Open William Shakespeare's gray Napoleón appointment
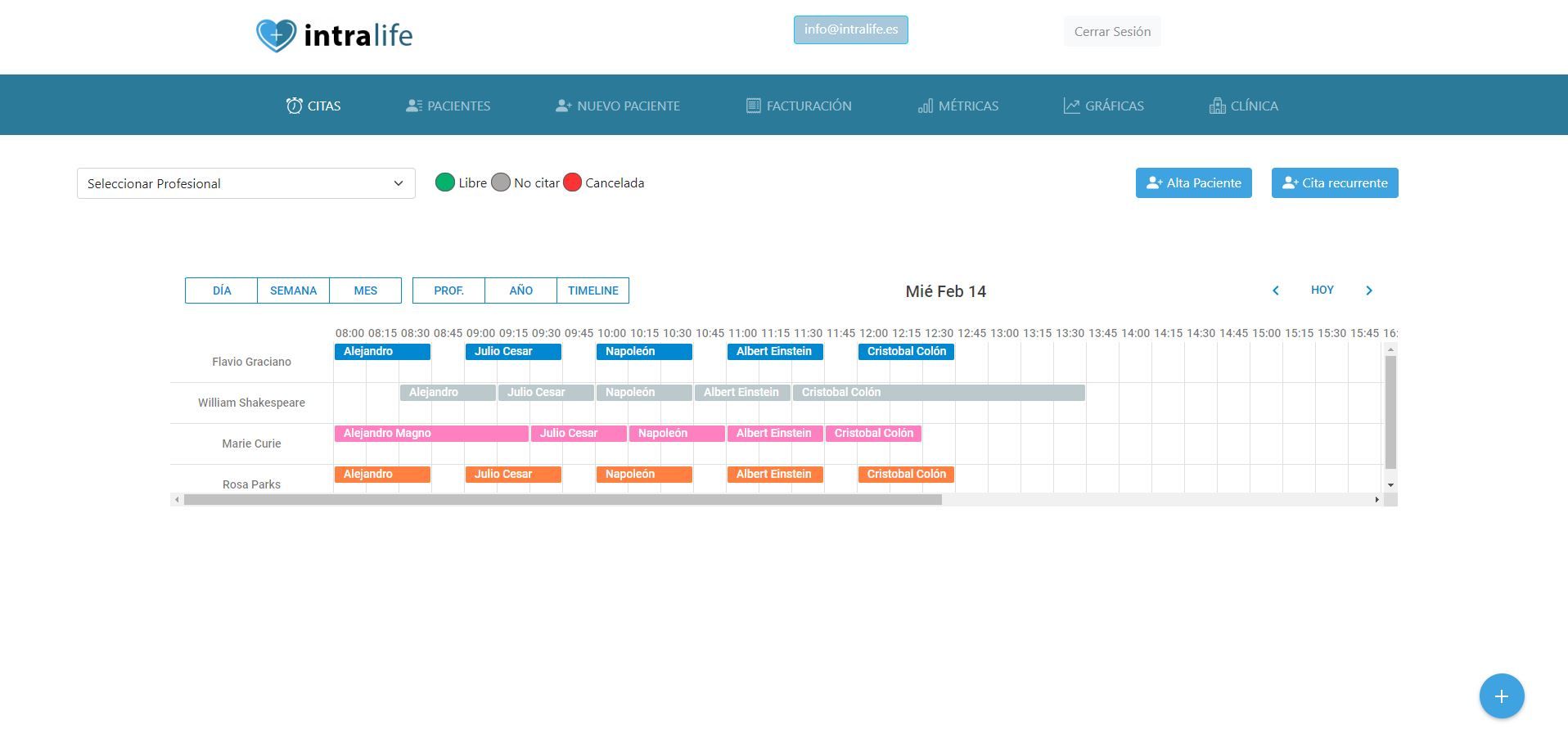This screenshot has height=743, width=1568. [644, 393]
